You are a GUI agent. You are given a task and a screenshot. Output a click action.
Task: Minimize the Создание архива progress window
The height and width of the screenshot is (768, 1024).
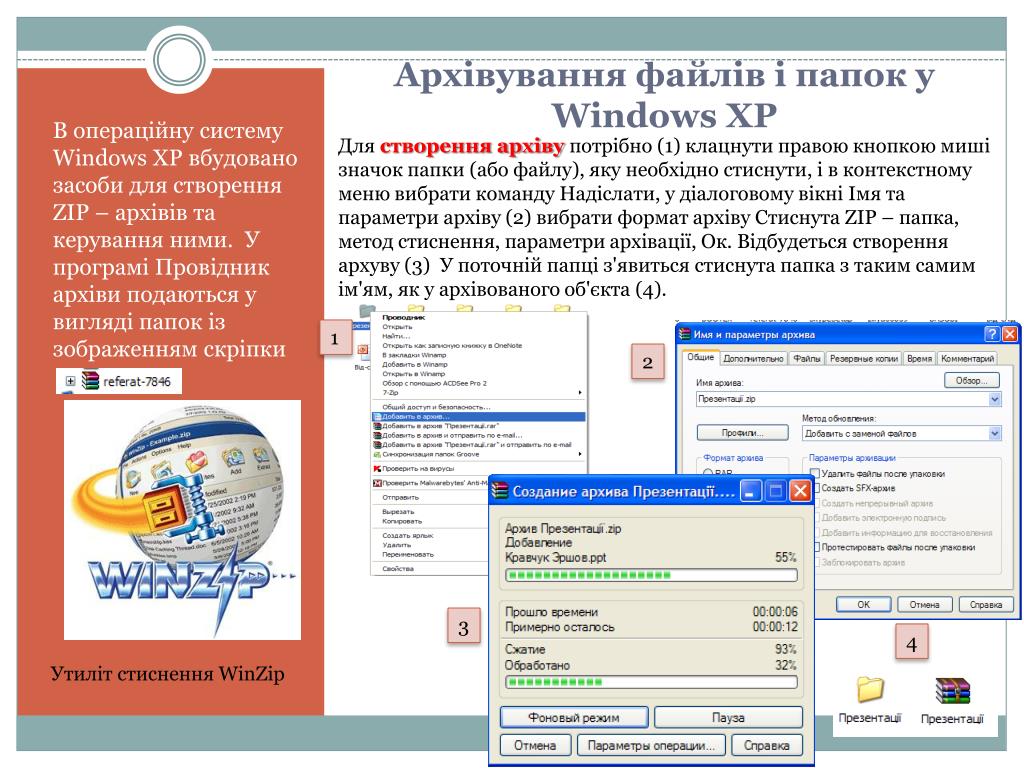tap(750, 491)
